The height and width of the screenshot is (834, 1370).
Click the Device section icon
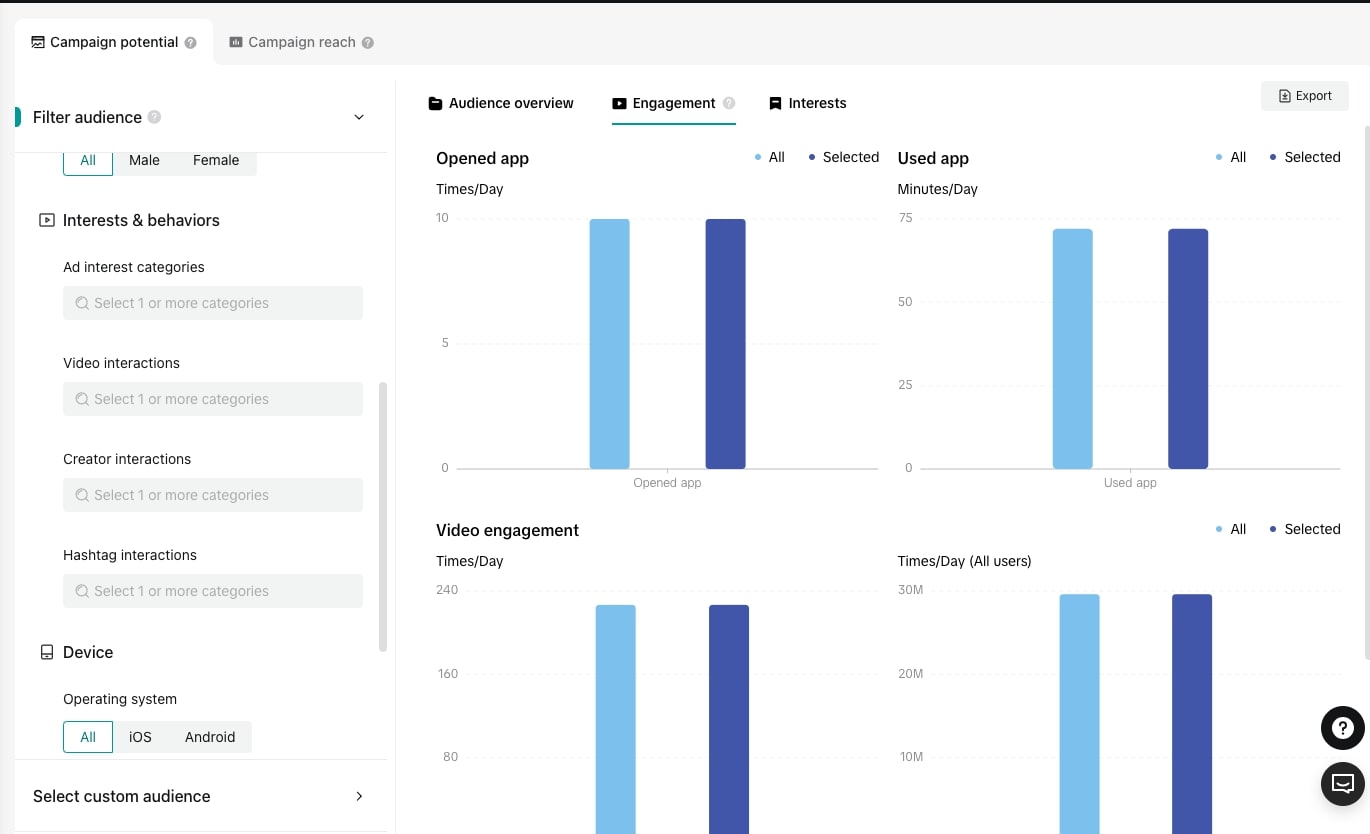point(46,652)
